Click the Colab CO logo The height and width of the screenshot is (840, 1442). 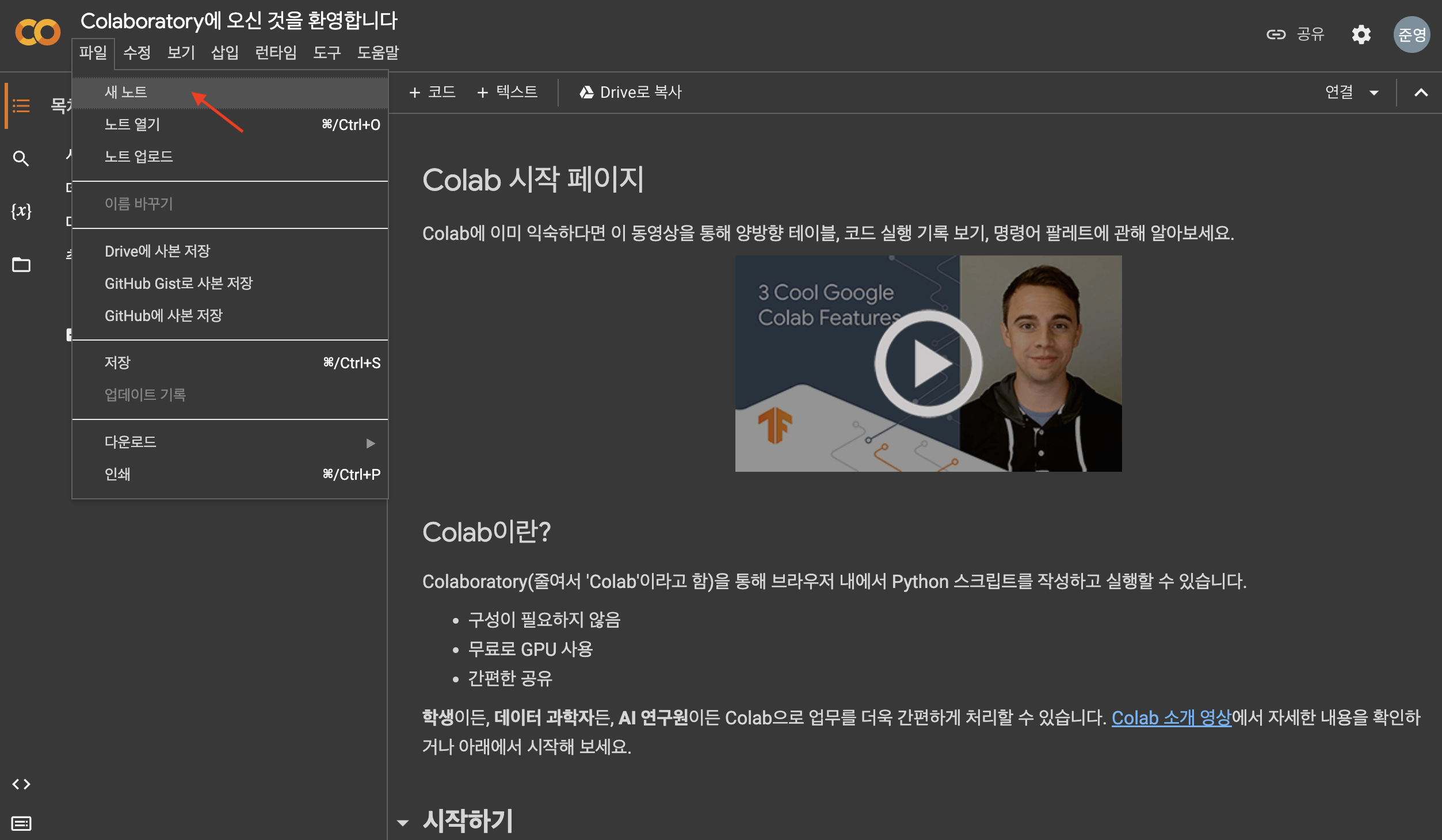coord(38,33)
